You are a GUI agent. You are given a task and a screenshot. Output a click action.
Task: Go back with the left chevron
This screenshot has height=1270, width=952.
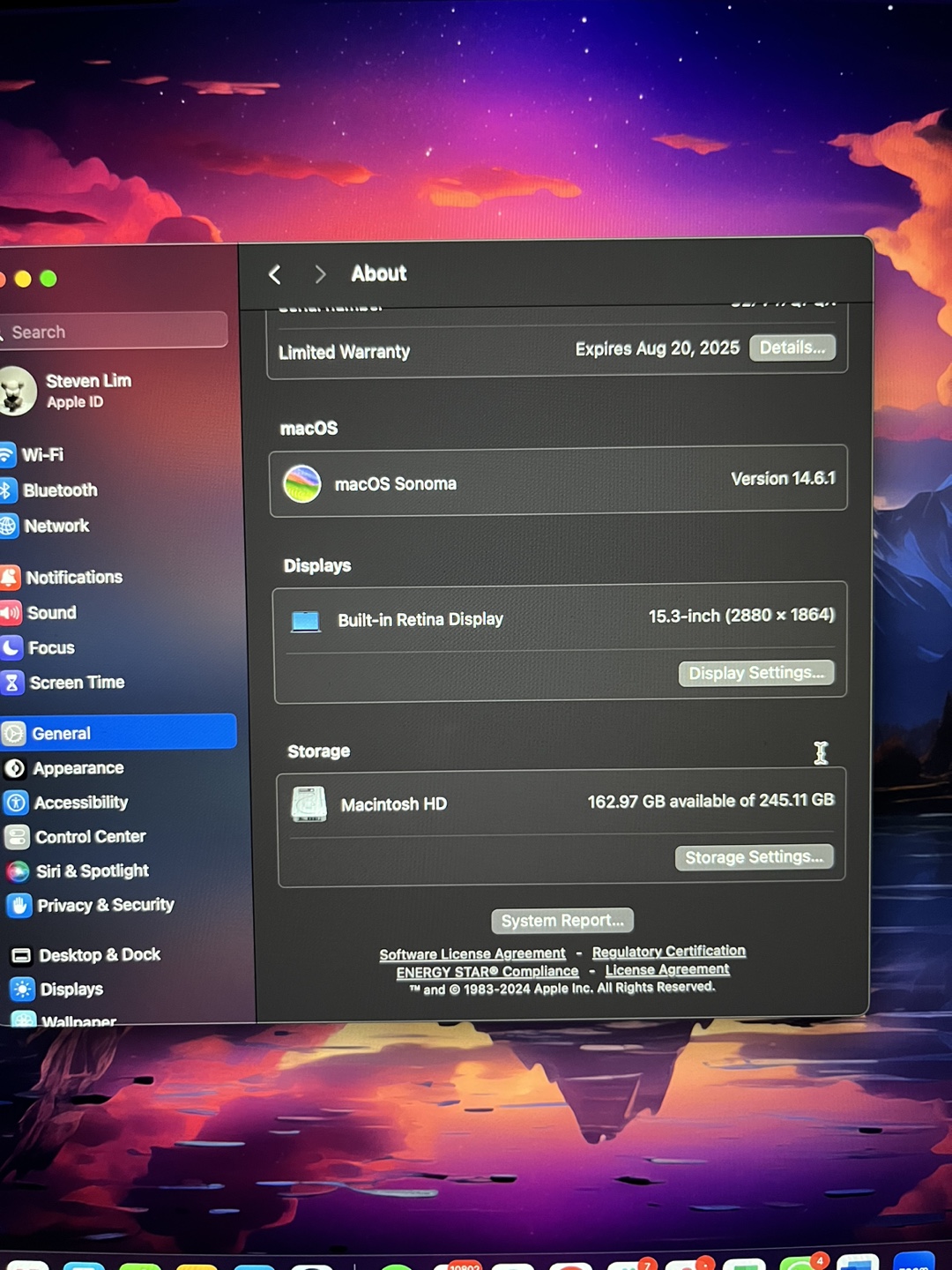(x=275, y=275)
